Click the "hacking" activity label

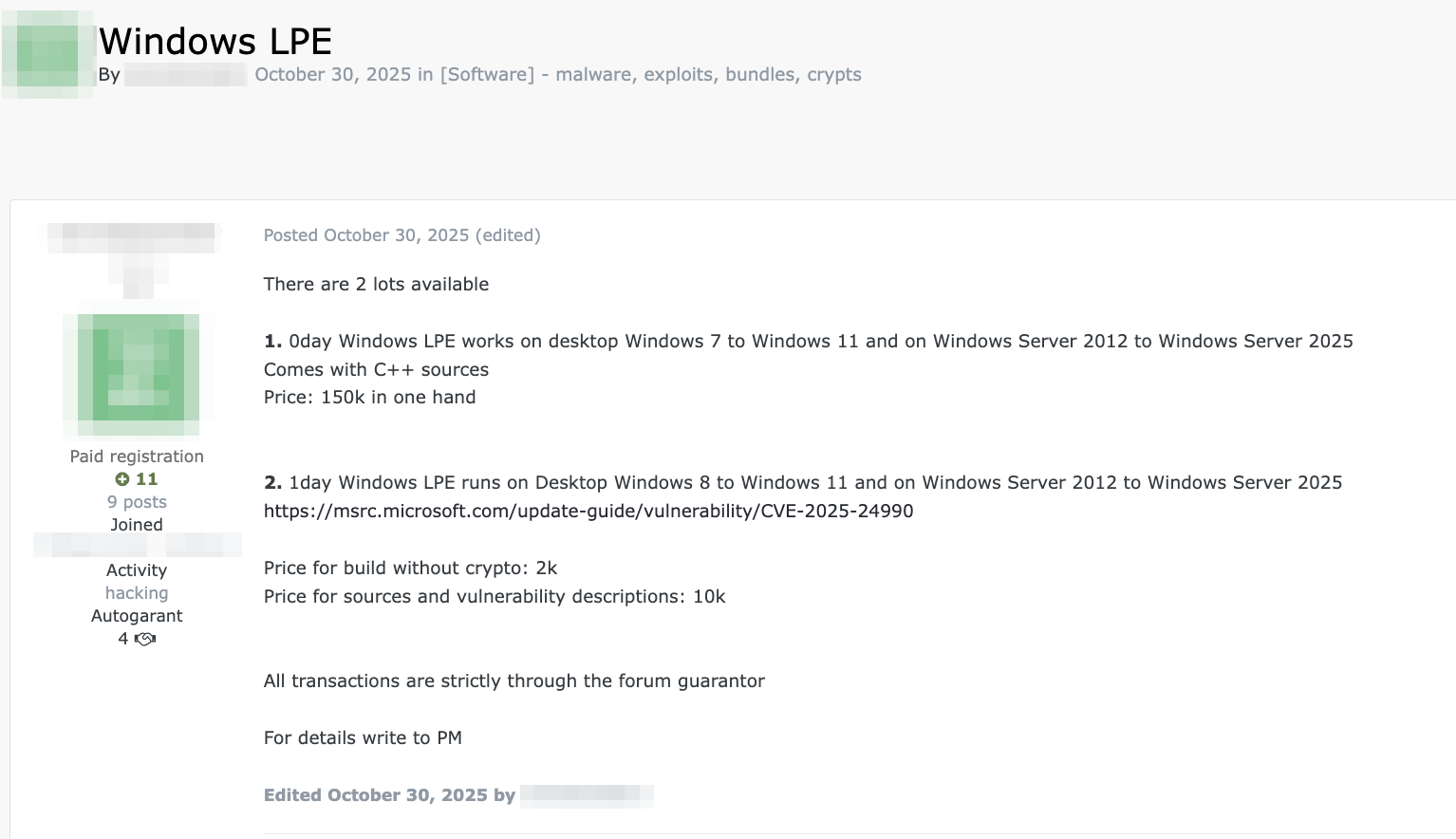click(137, 593)
